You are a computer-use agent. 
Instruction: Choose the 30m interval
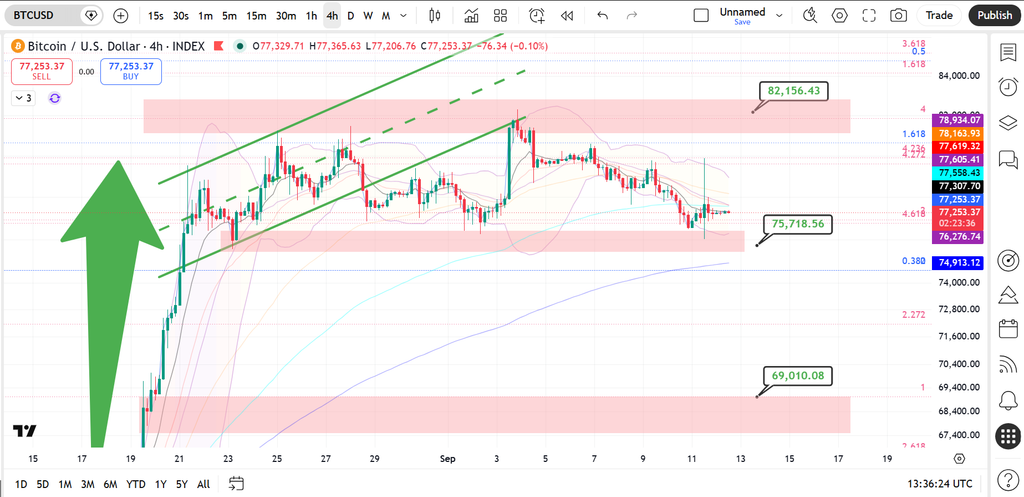pos(285,15)
